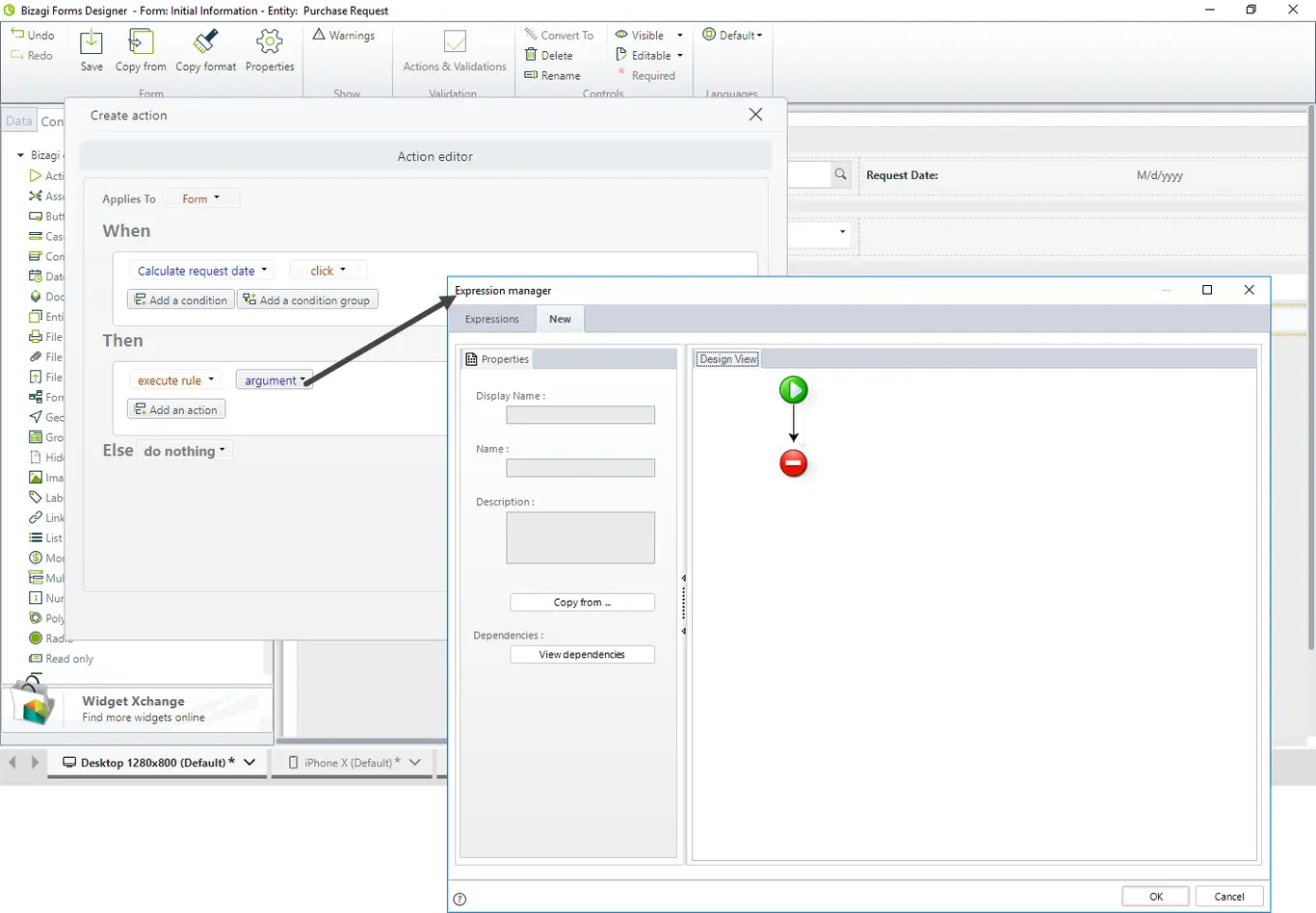Screen dimensions: 1316x913
Task: Select the red end node in Design View
Action: coord(794,463)
